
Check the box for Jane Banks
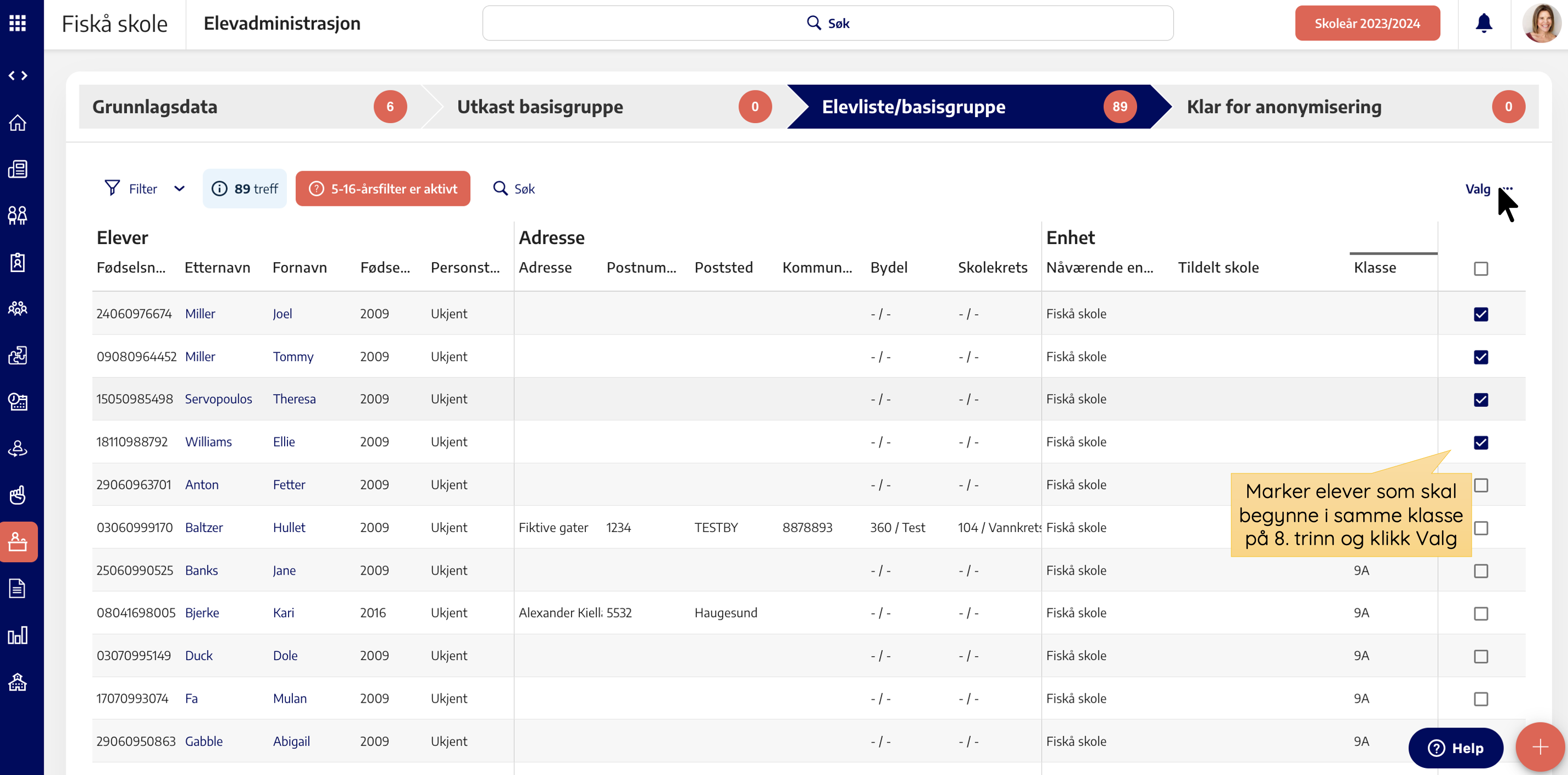tap(1480, 571)
